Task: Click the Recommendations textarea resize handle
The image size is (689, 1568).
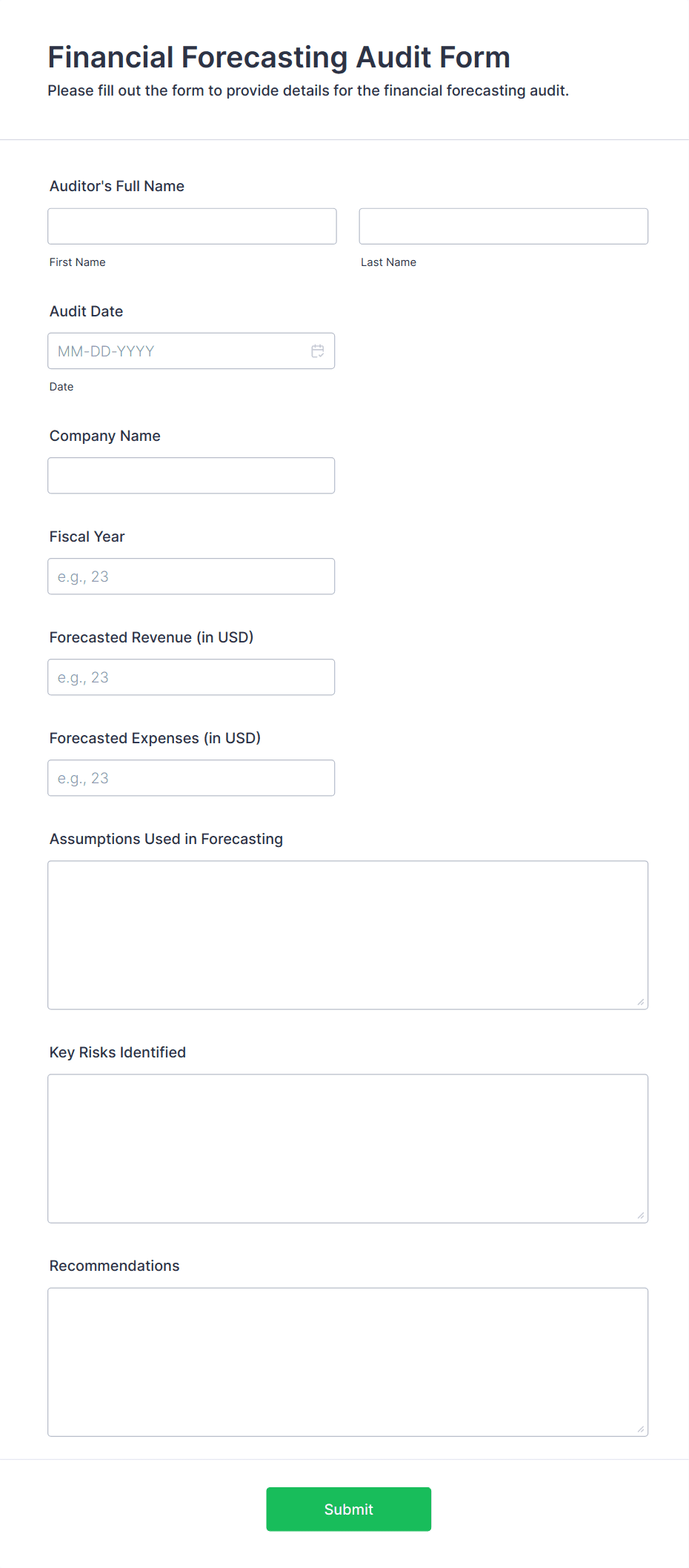Action: (x=640, y=1429)
